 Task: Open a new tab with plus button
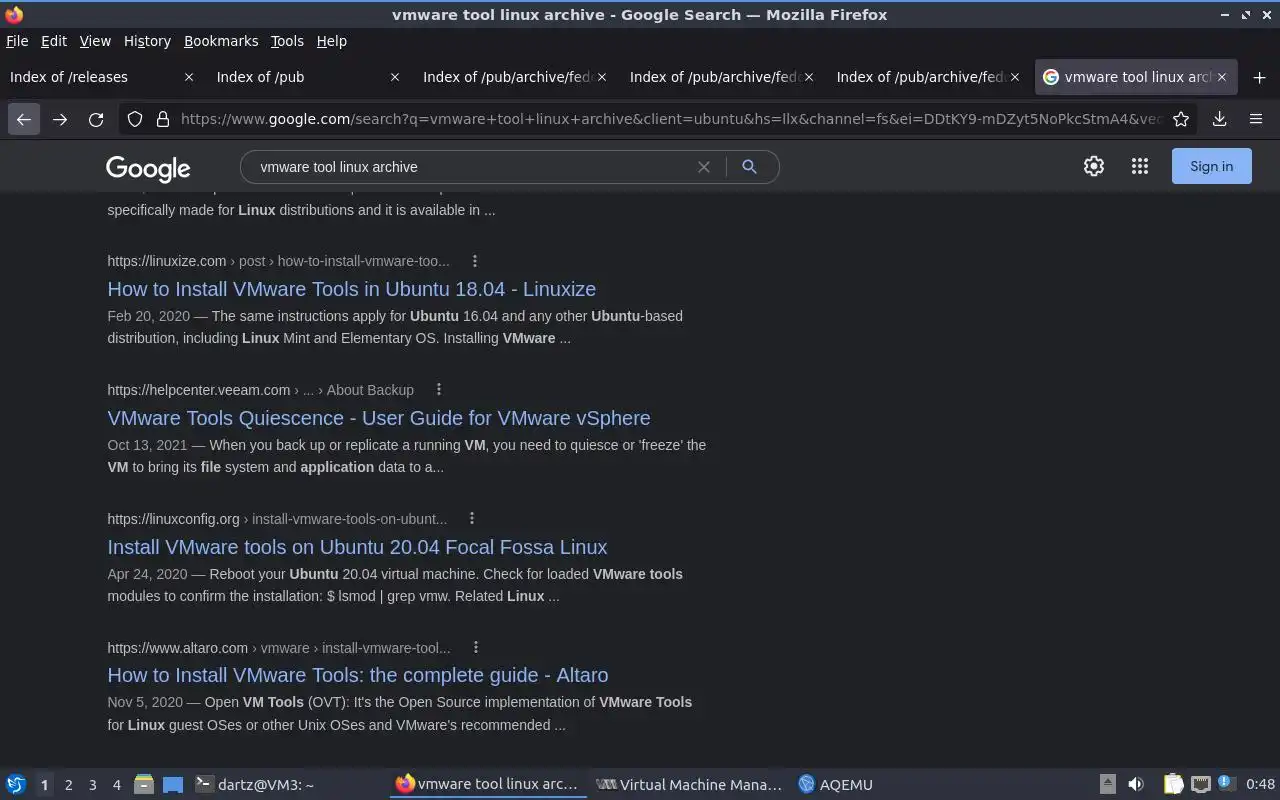[x=1259, y=77]
